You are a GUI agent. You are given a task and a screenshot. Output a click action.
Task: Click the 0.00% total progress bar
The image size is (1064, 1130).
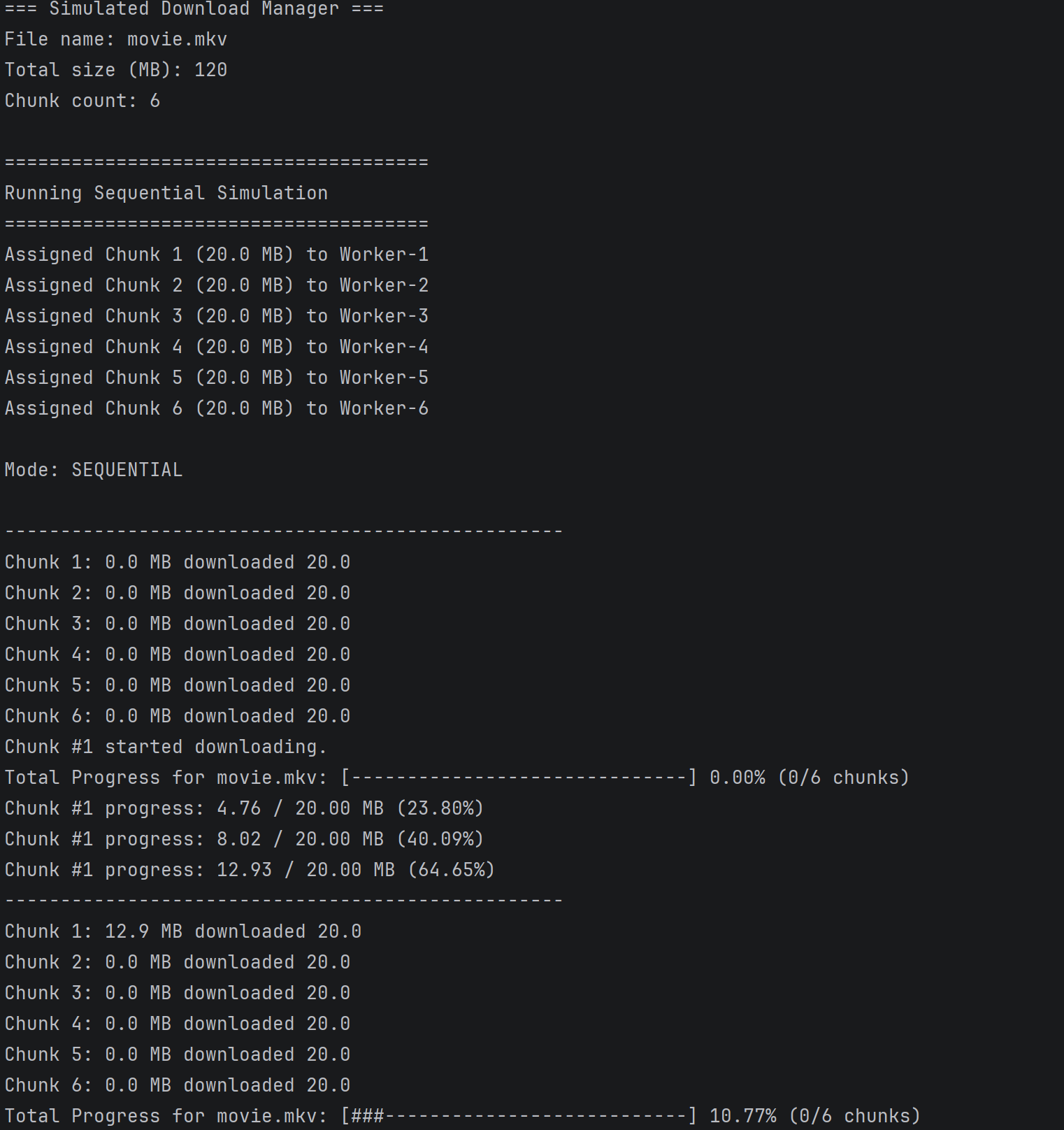(x=519, y=778)
